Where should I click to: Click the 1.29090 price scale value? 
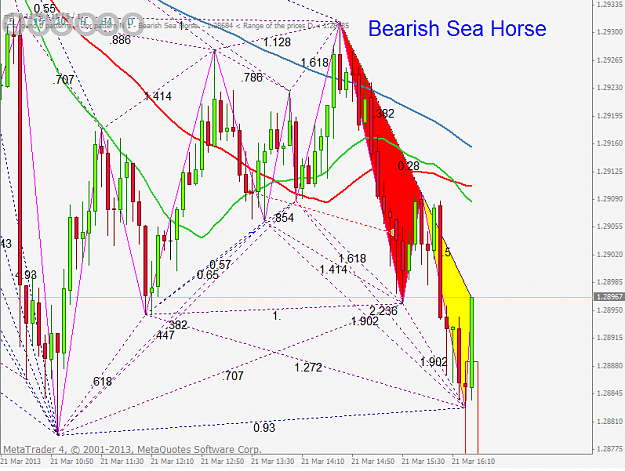pyautogui.click(x=609, y=198)
